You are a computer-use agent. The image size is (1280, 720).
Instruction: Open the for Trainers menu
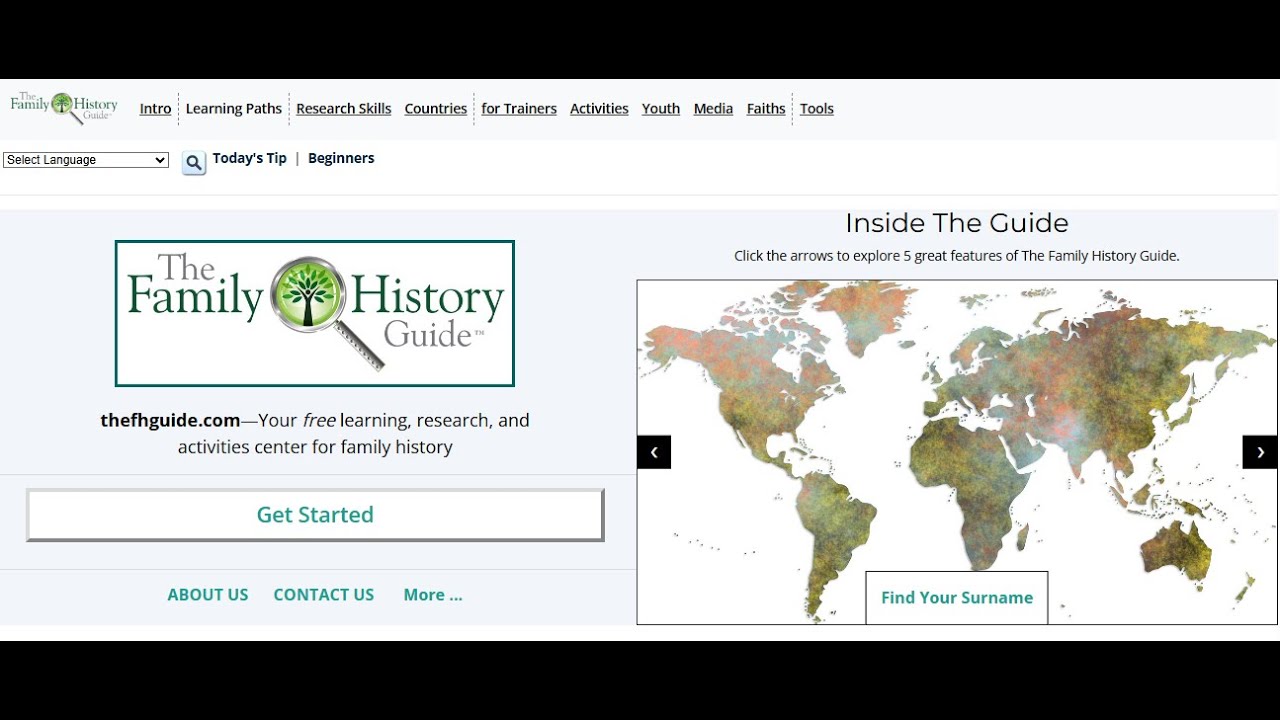coord(519,109)
